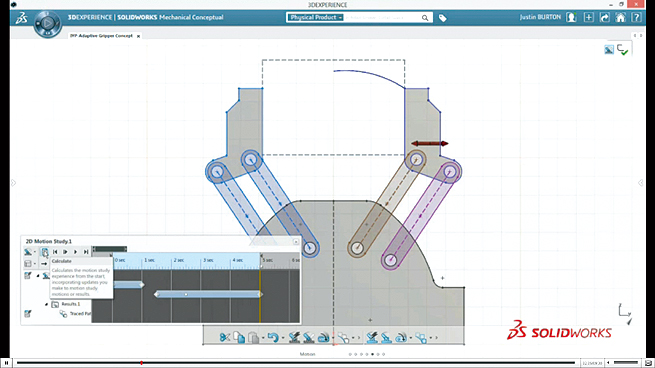Click the Calculate motion study icon
Viewport: 655px width, 368px height.
point(44,252)
